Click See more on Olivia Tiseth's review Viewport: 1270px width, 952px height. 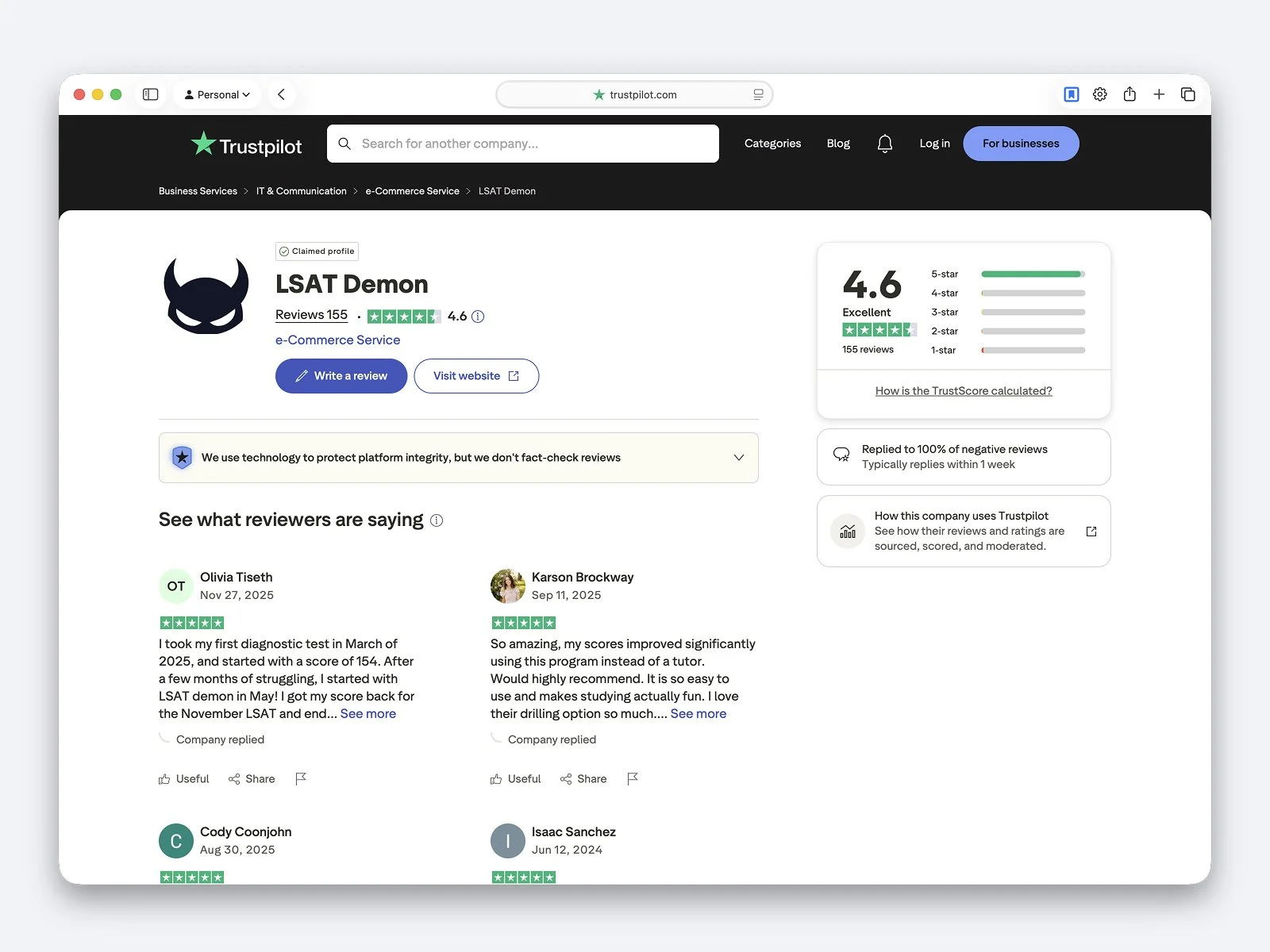[x=368, y=714]
